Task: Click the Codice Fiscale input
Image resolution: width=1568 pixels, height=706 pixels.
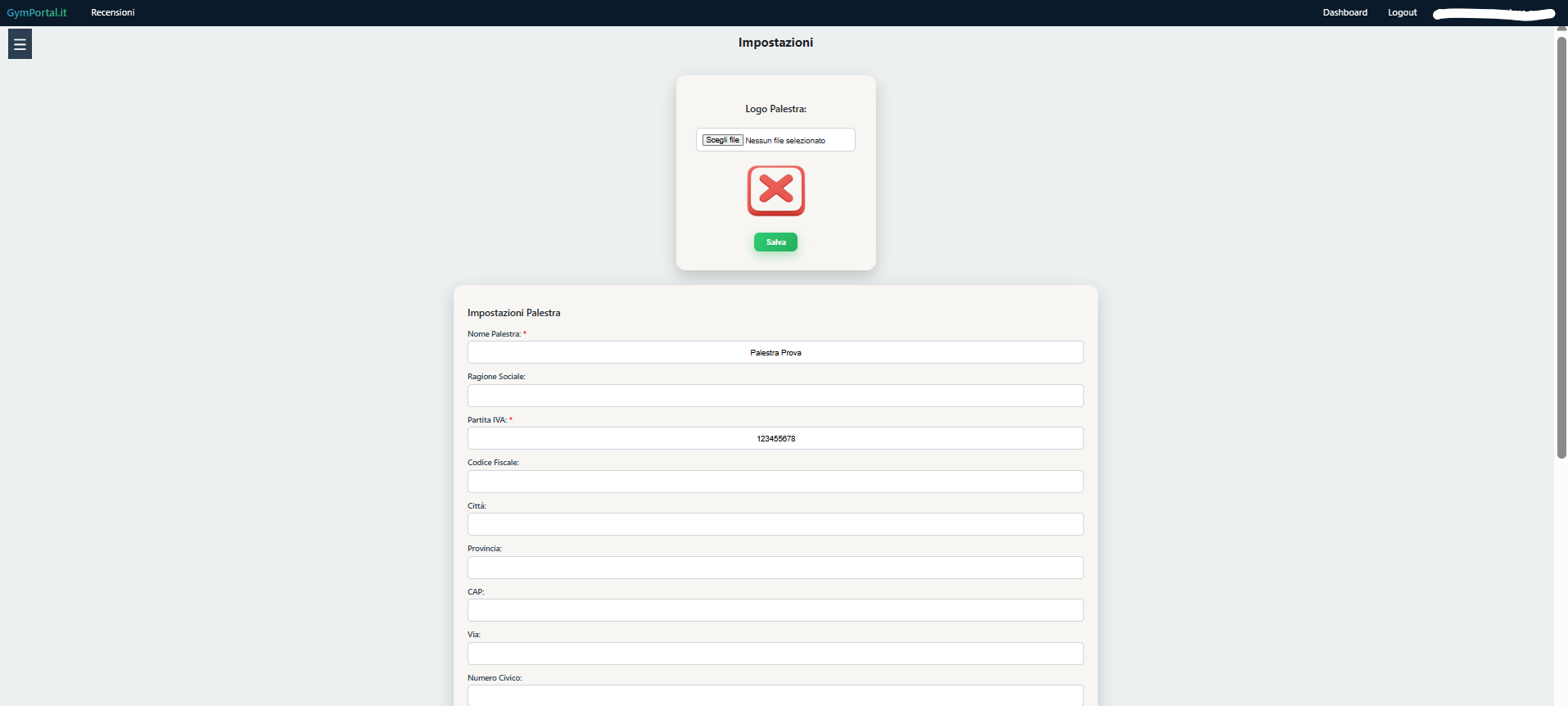Action: tap(775, 482)
